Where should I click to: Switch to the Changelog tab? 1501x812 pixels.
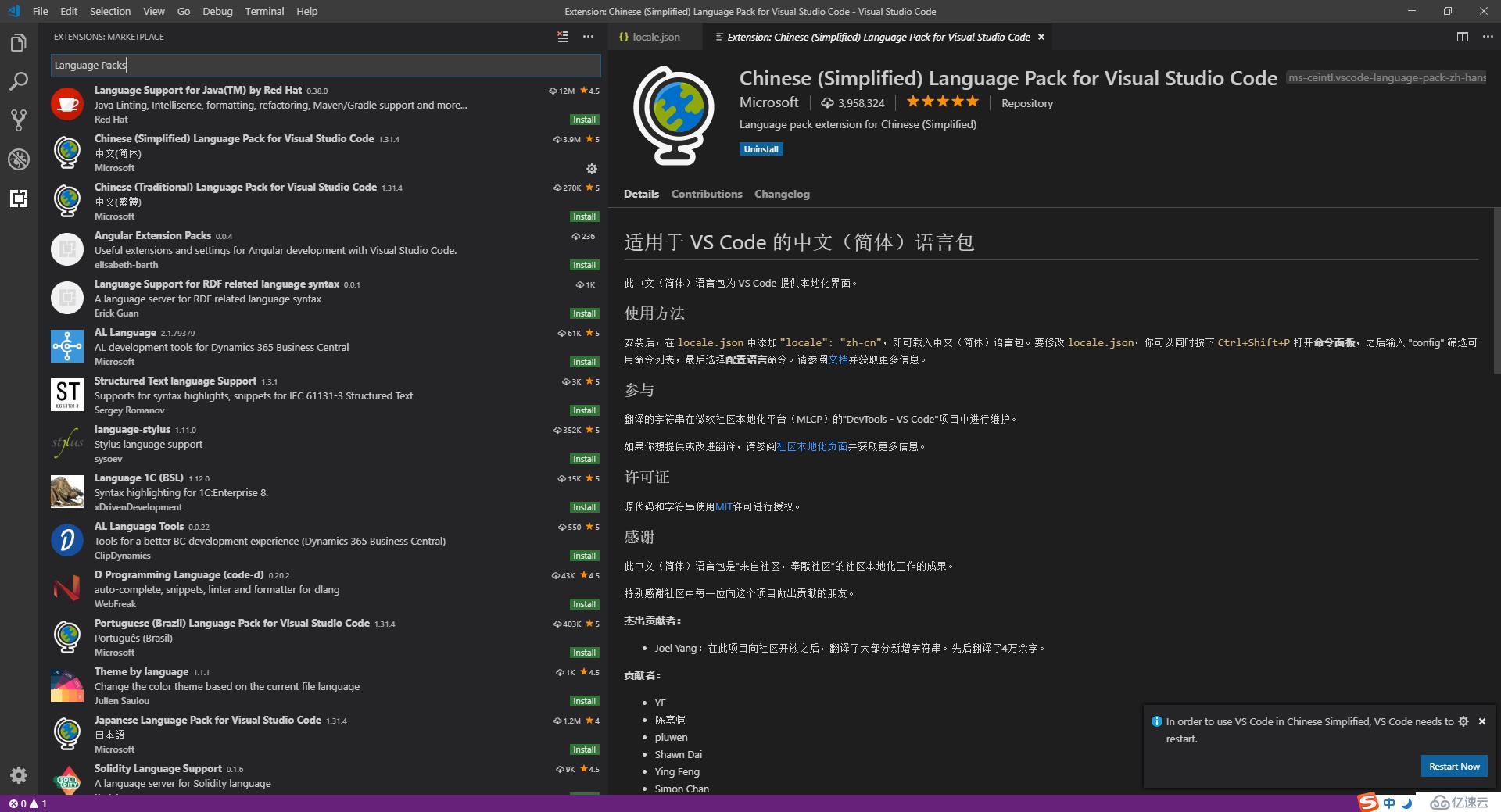[782, 194]
